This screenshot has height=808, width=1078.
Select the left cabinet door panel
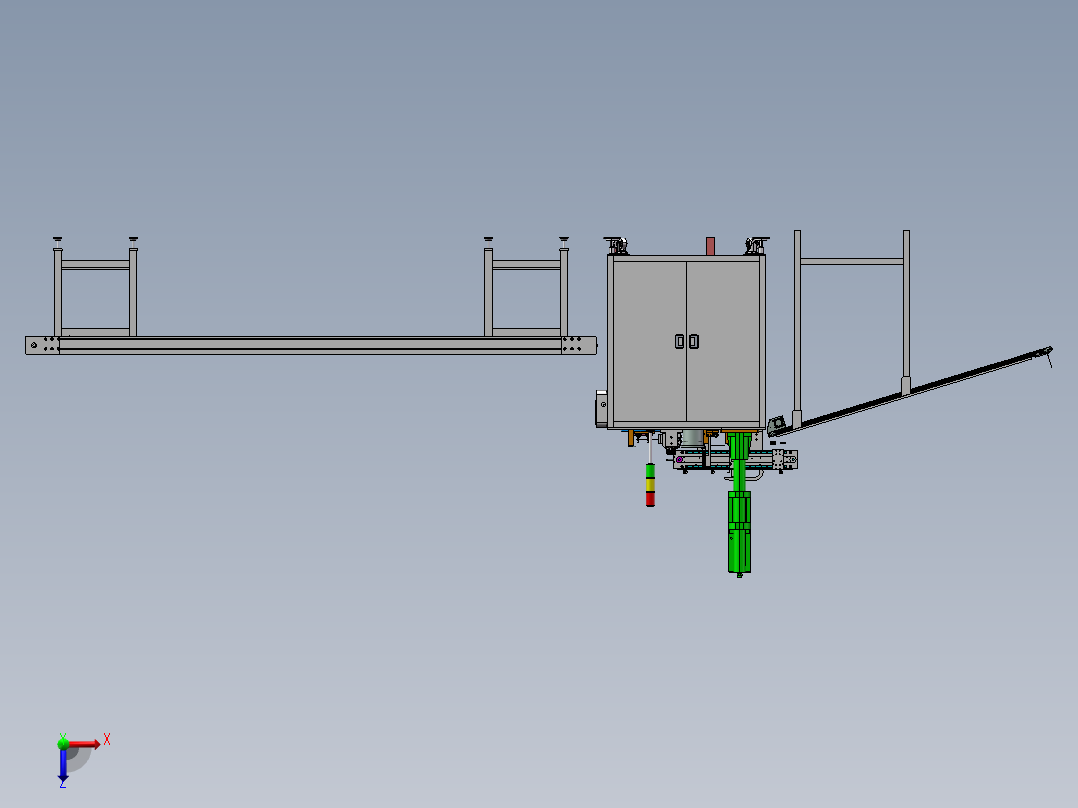649,341
